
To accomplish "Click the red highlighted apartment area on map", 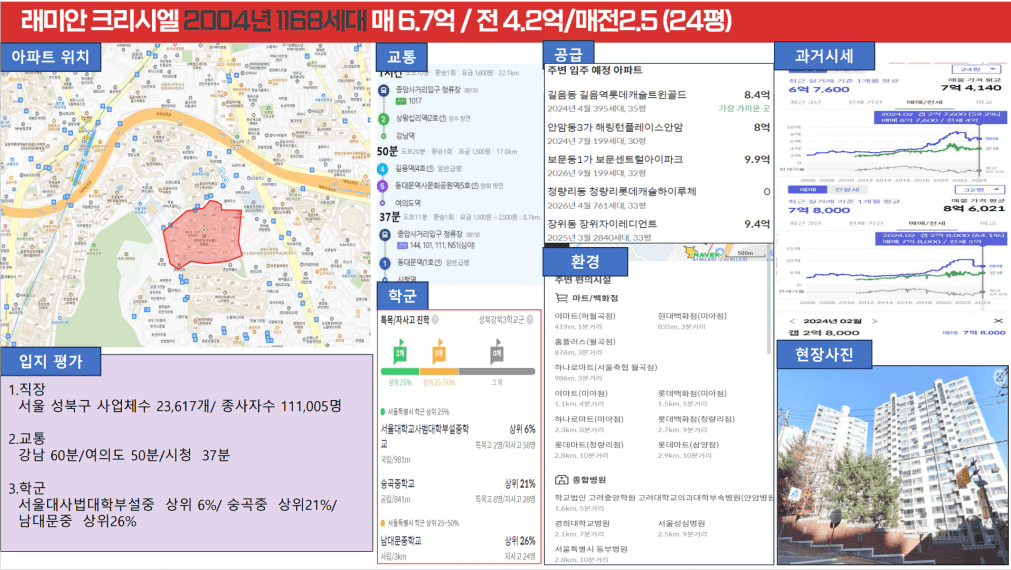I will click(x=202, y=234).
